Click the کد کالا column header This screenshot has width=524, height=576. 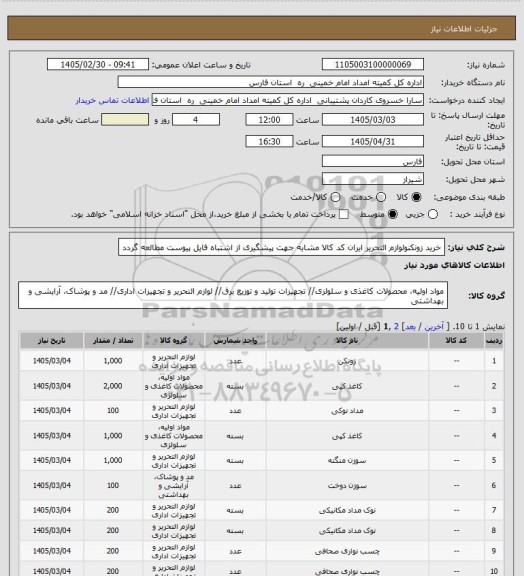point(456,341)
